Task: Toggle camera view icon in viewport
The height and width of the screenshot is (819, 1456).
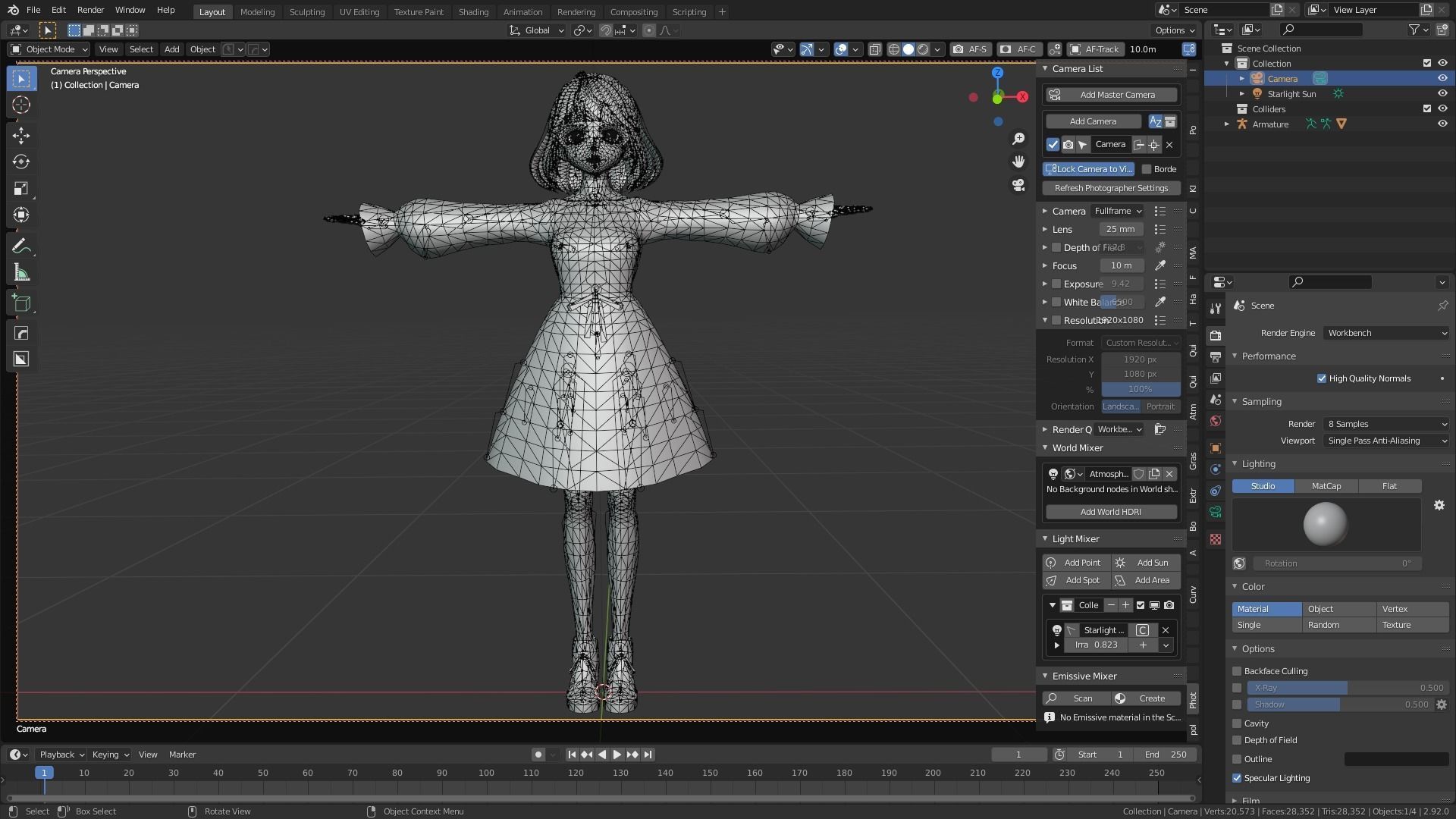Action: (x=1018, y=185)
